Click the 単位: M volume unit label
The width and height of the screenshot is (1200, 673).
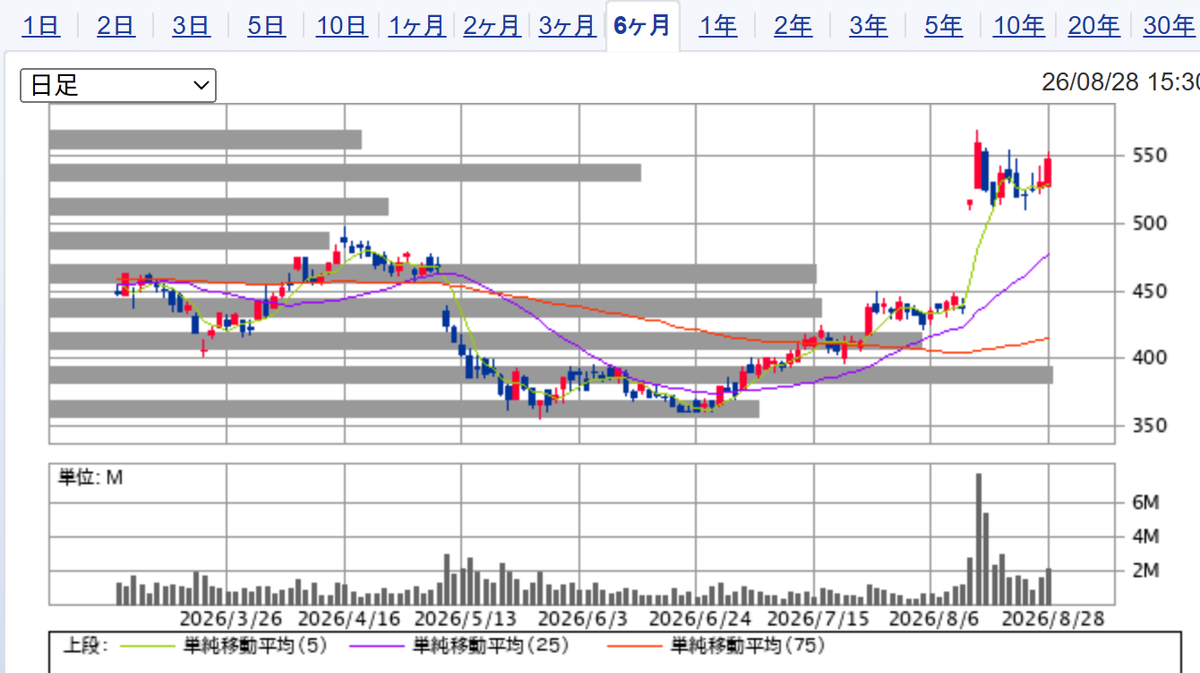click(x=90, y=478)
